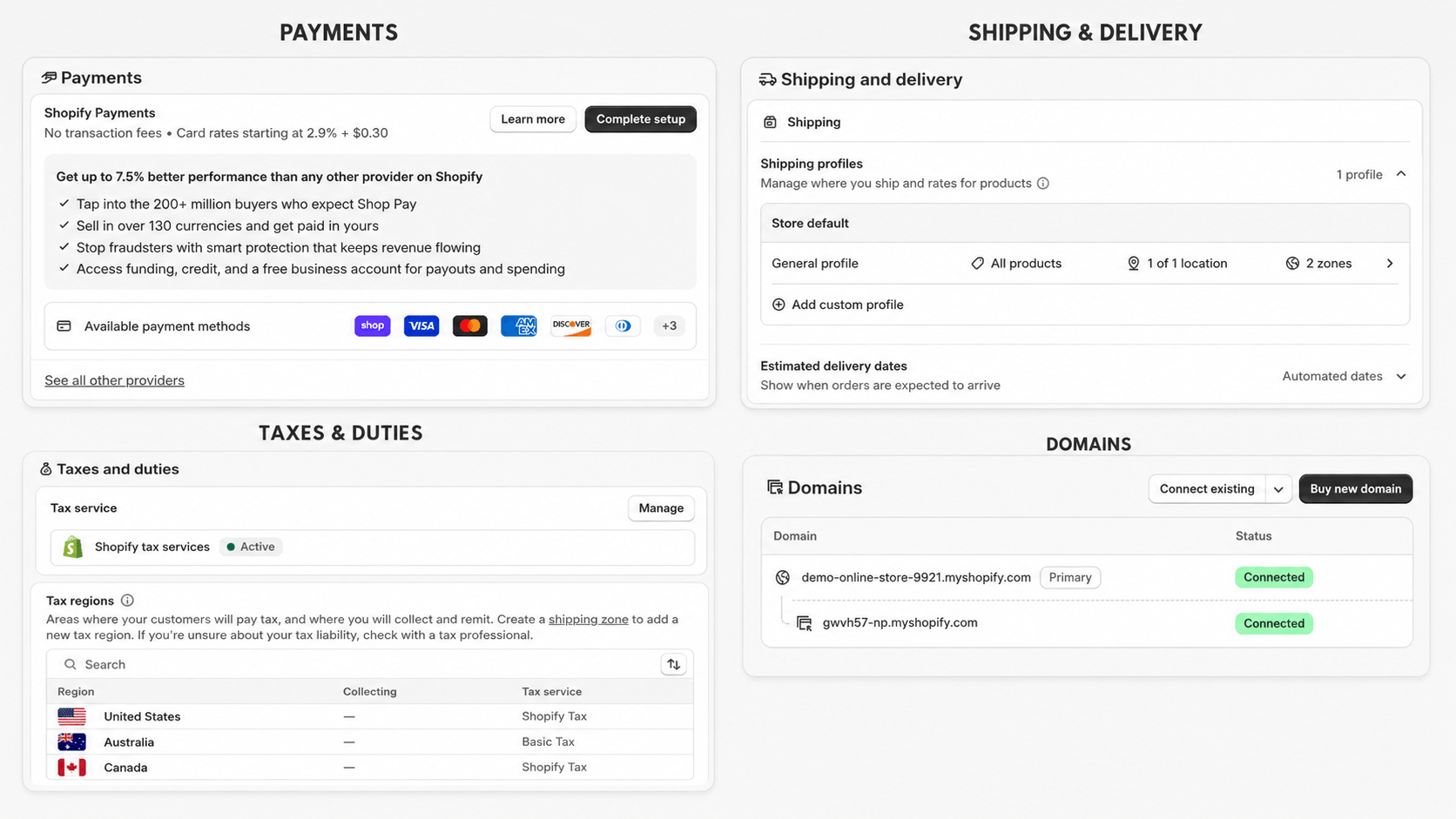Click the demo-online-store-9921.myshopify.com domain
Screen dimensions: 1456x819
tap(916, 577)
